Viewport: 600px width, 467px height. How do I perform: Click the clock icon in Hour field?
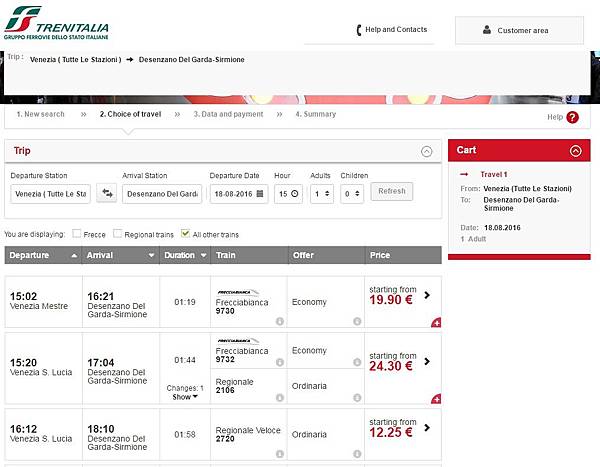coord(294,194)
